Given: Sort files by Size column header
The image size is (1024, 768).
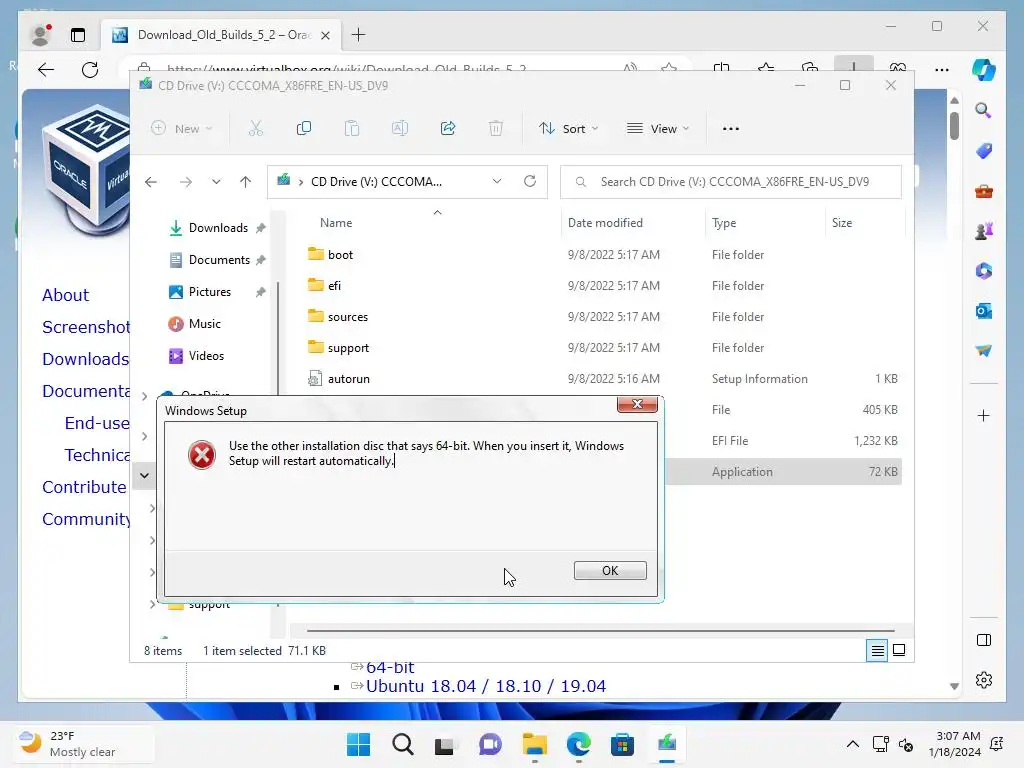Looking at the screenshot, I should tap(842, 223).
